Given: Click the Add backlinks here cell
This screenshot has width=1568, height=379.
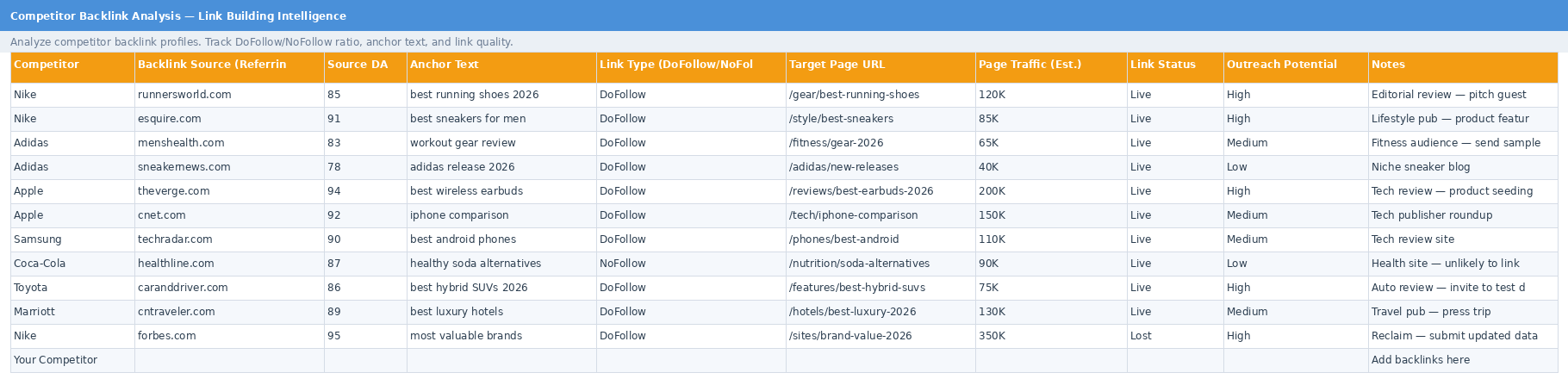Looking at the screenshot, I should click(1463, 361).
